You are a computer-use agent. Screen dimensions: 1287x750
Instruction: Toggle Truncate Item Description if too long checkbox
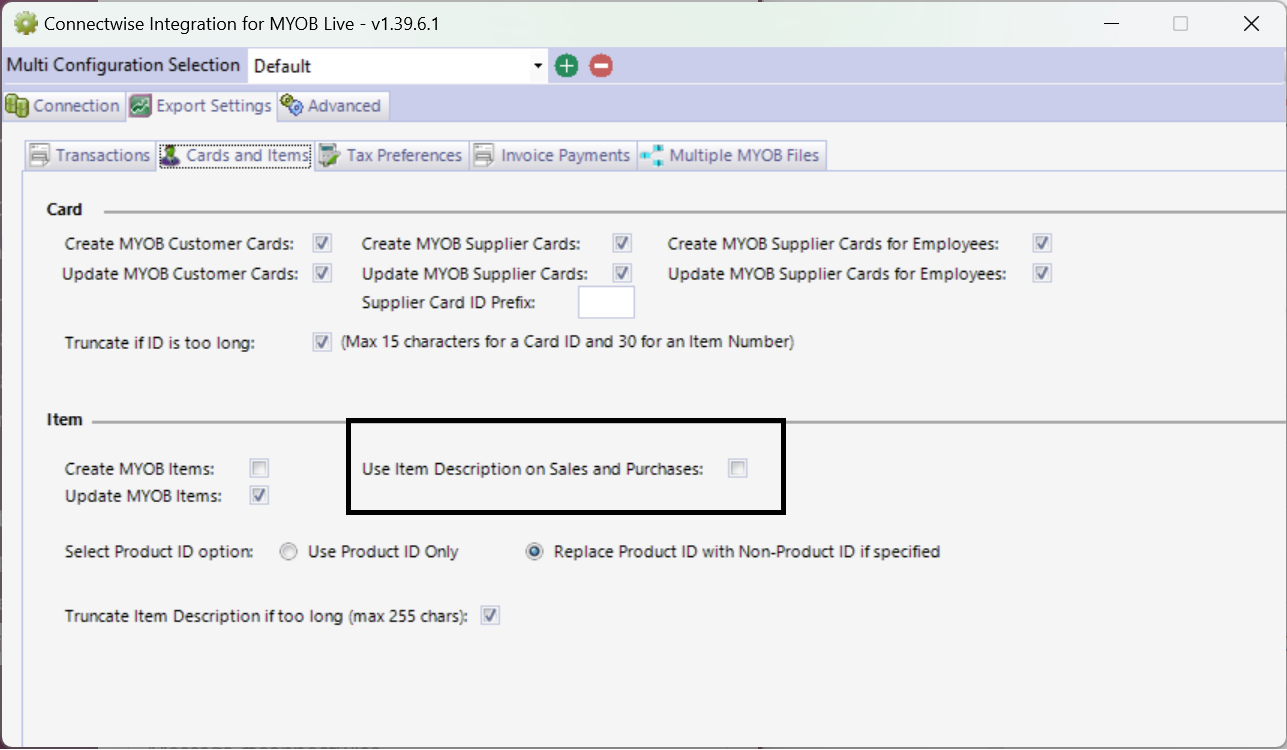(490, 616)
